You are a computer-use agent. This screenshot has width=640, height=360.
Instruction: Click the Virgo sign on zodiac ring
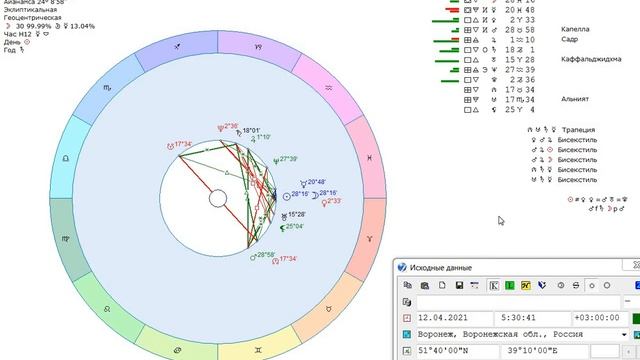pos(66,239)
